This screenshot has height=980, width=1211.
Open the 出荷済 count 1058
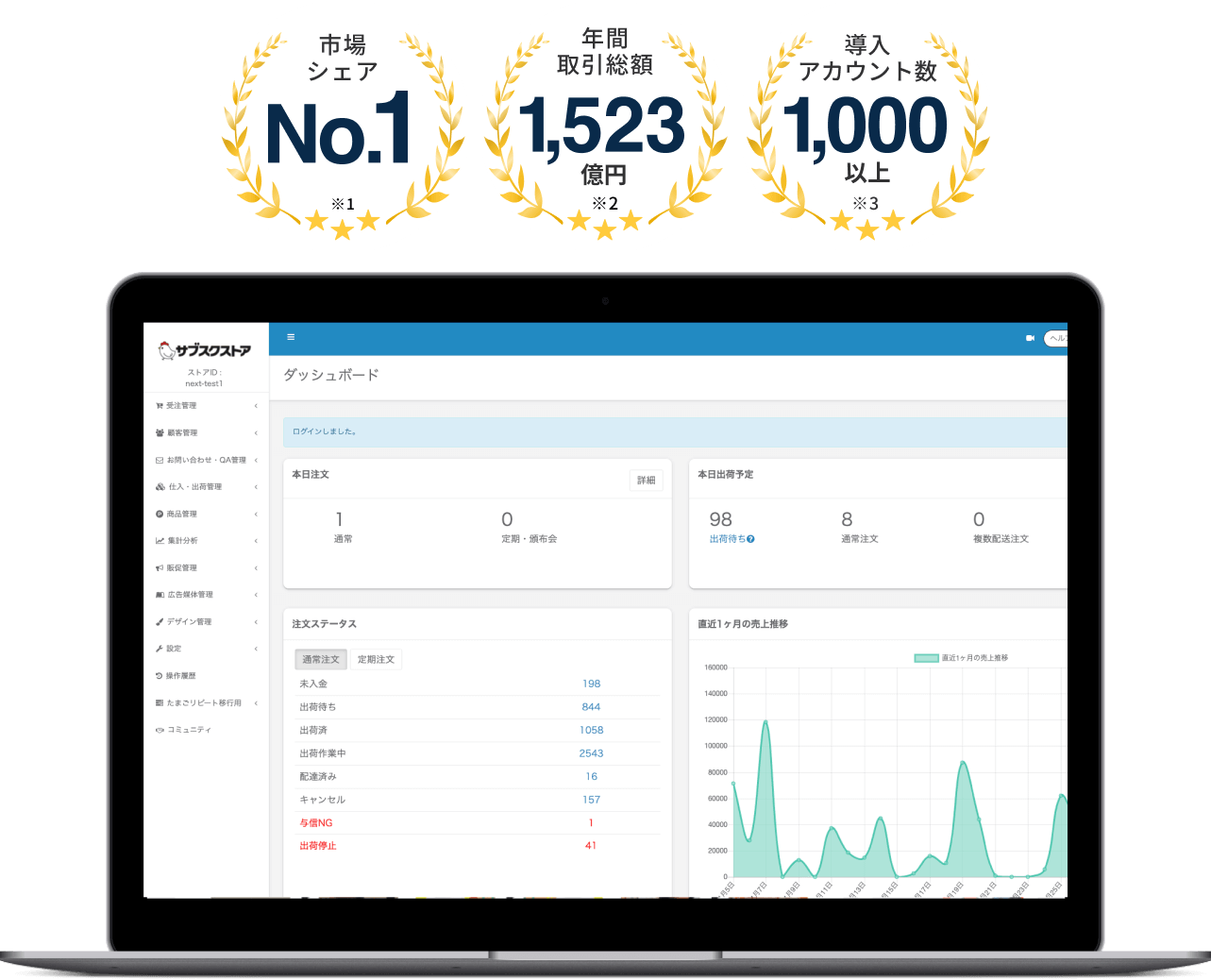pyautogui.click(x=591, y=730)
